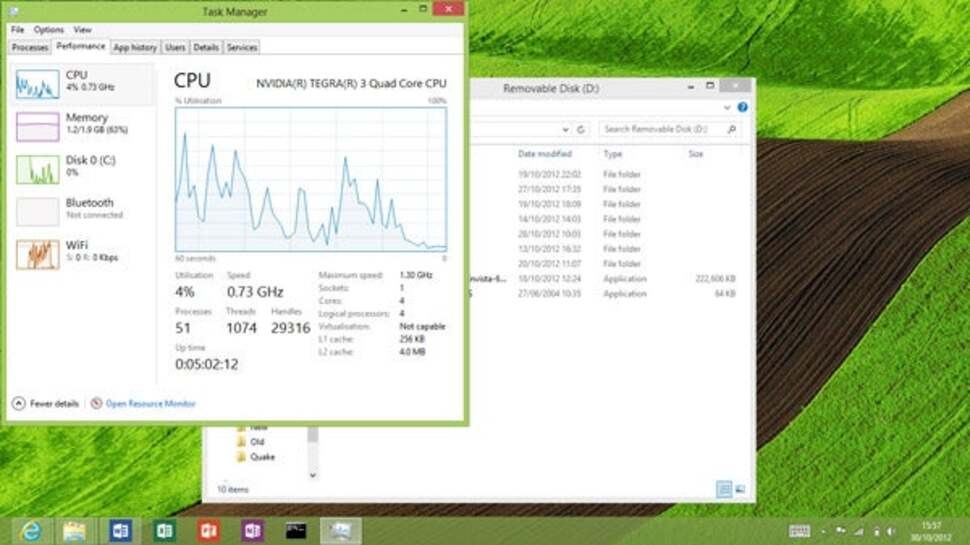This screenshot has width=970, height=545.
Task: Click the active Task Manager taskbar button
Action: [x=340, y=531]
